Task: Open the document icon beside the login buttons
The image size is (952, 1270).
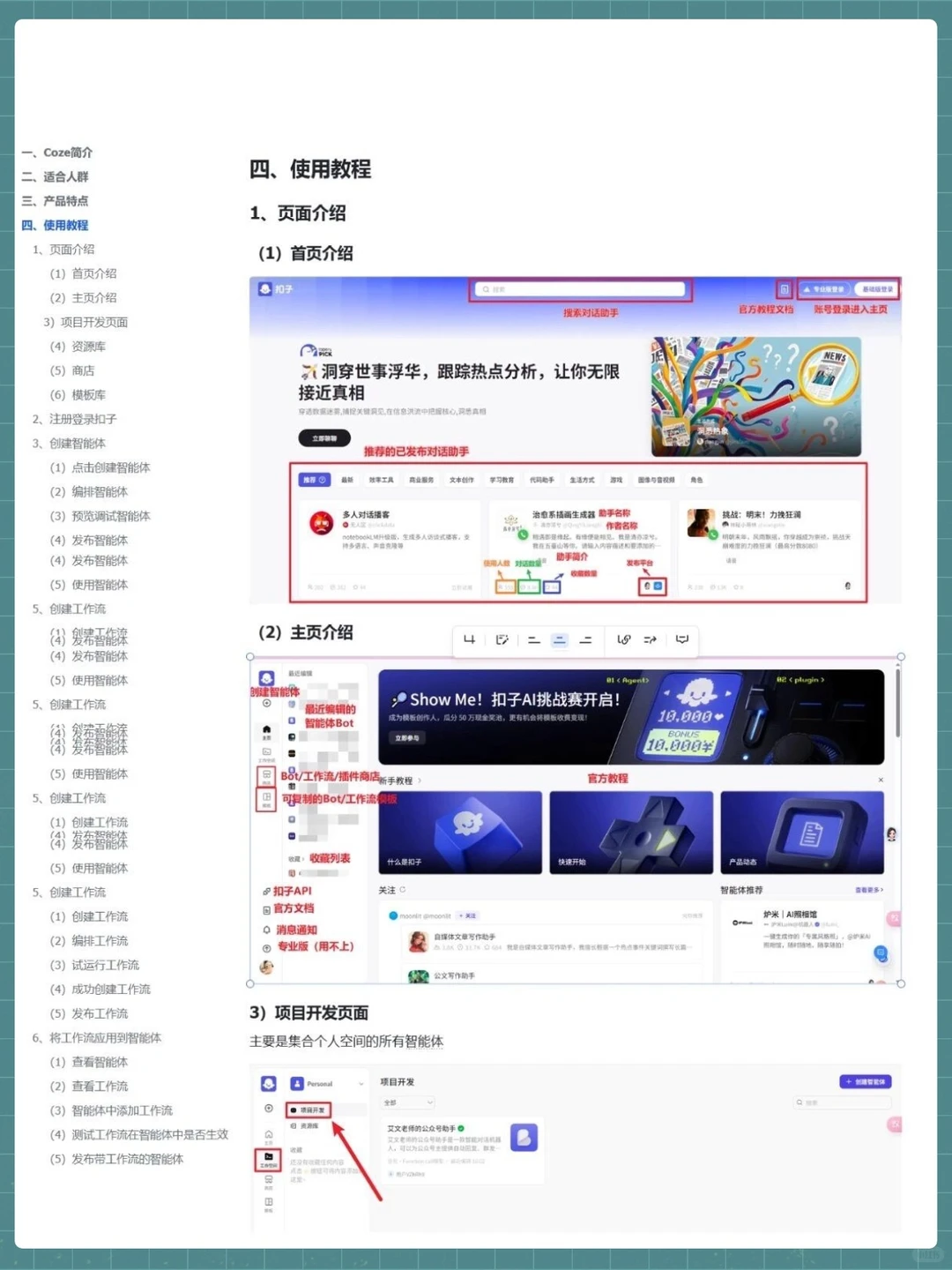Action: click(785, 288)
